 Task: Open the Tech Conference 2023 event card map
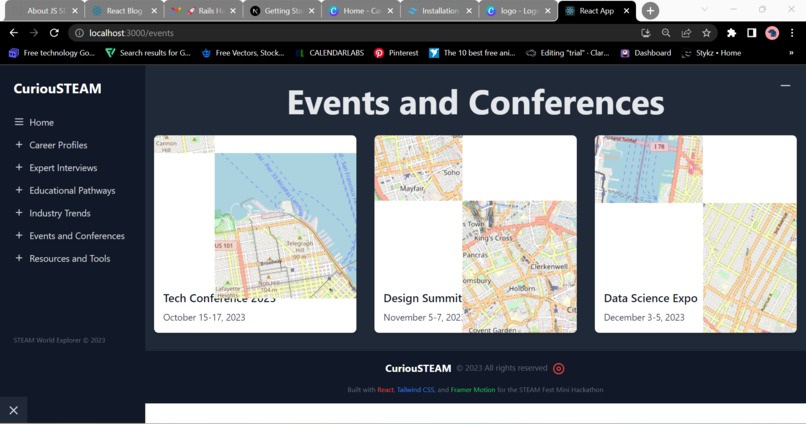tap(255, 216)
